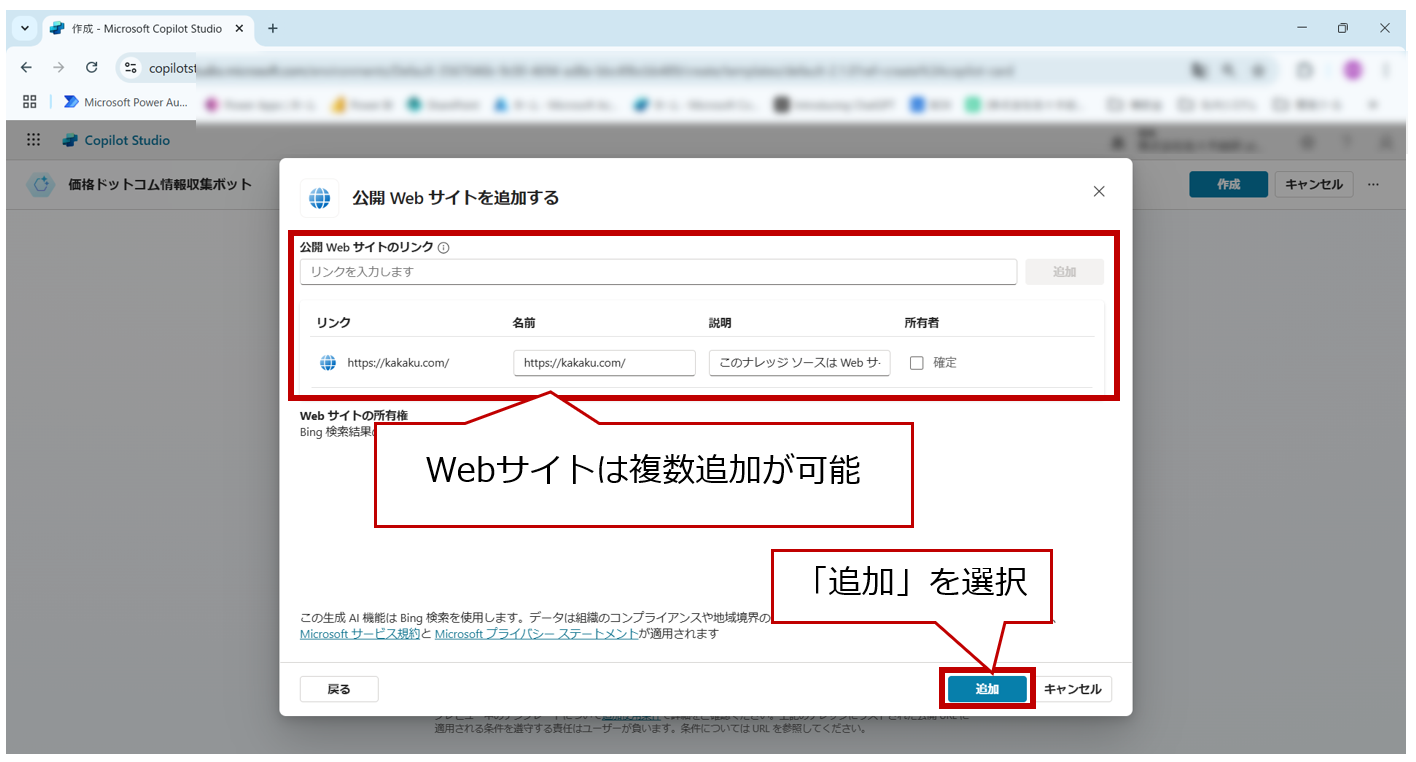The width and height of the screenshot is (1416, 762).
Task: Select the 作成 - Microsoft Copilot Studio tab
Action: pos(145,28)
